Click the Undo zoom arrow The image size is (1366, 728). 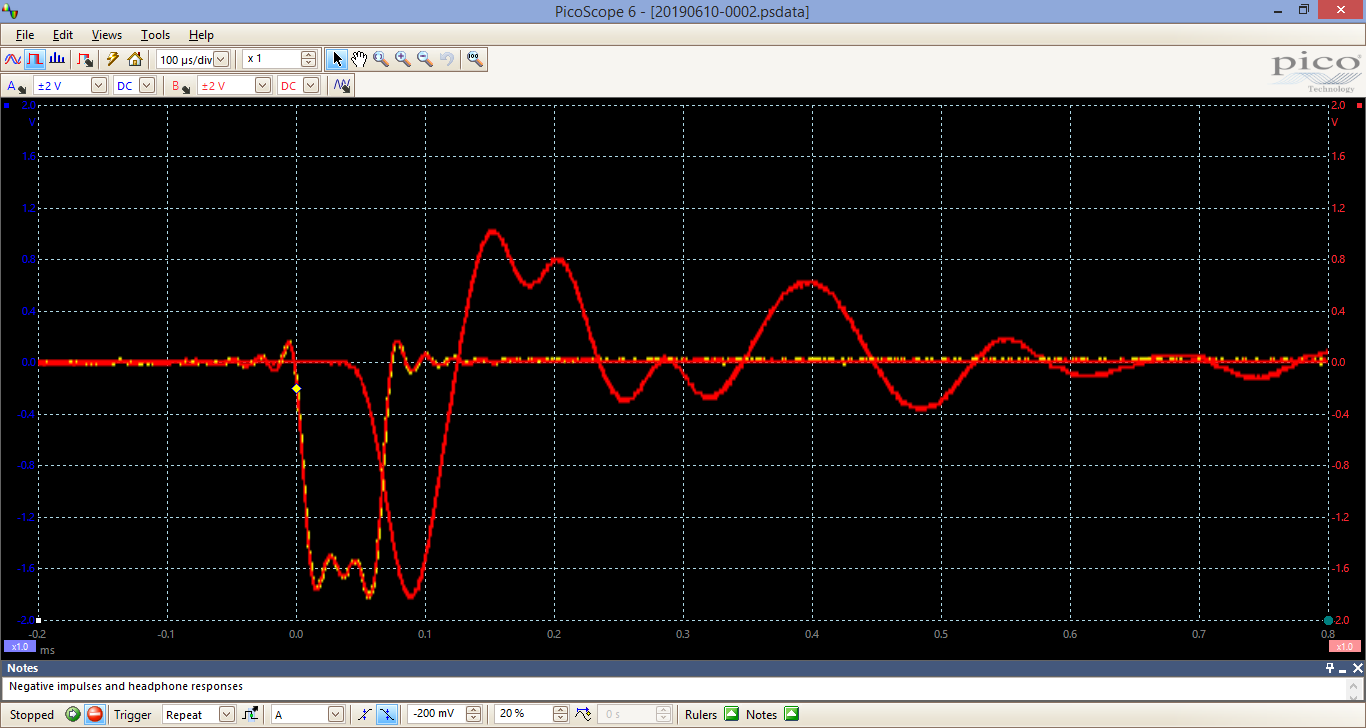(447, 59)
